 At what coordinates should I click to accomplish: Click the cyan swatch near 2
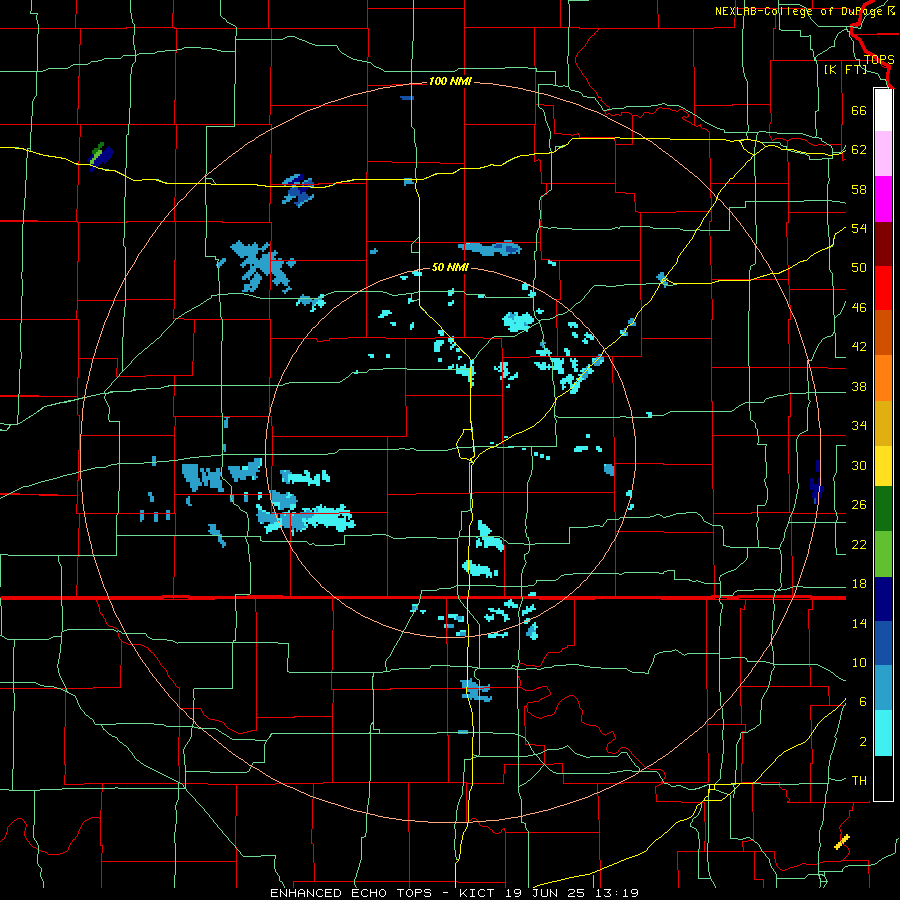pyautogui.click(x=883, y=733)
